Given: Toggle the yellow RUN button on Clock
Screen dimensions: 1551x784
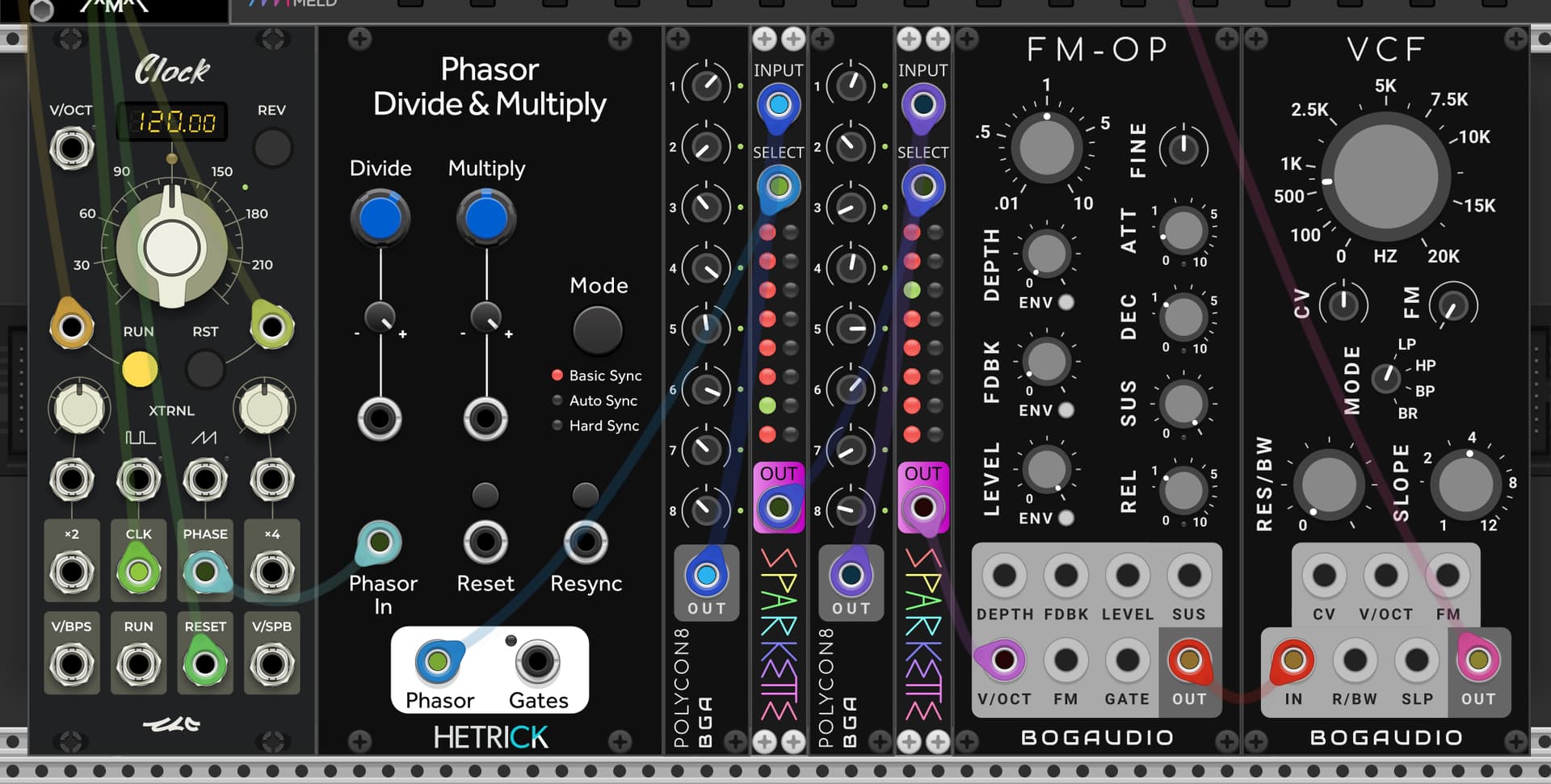Looking at the screenshot, I should (139, 369).
